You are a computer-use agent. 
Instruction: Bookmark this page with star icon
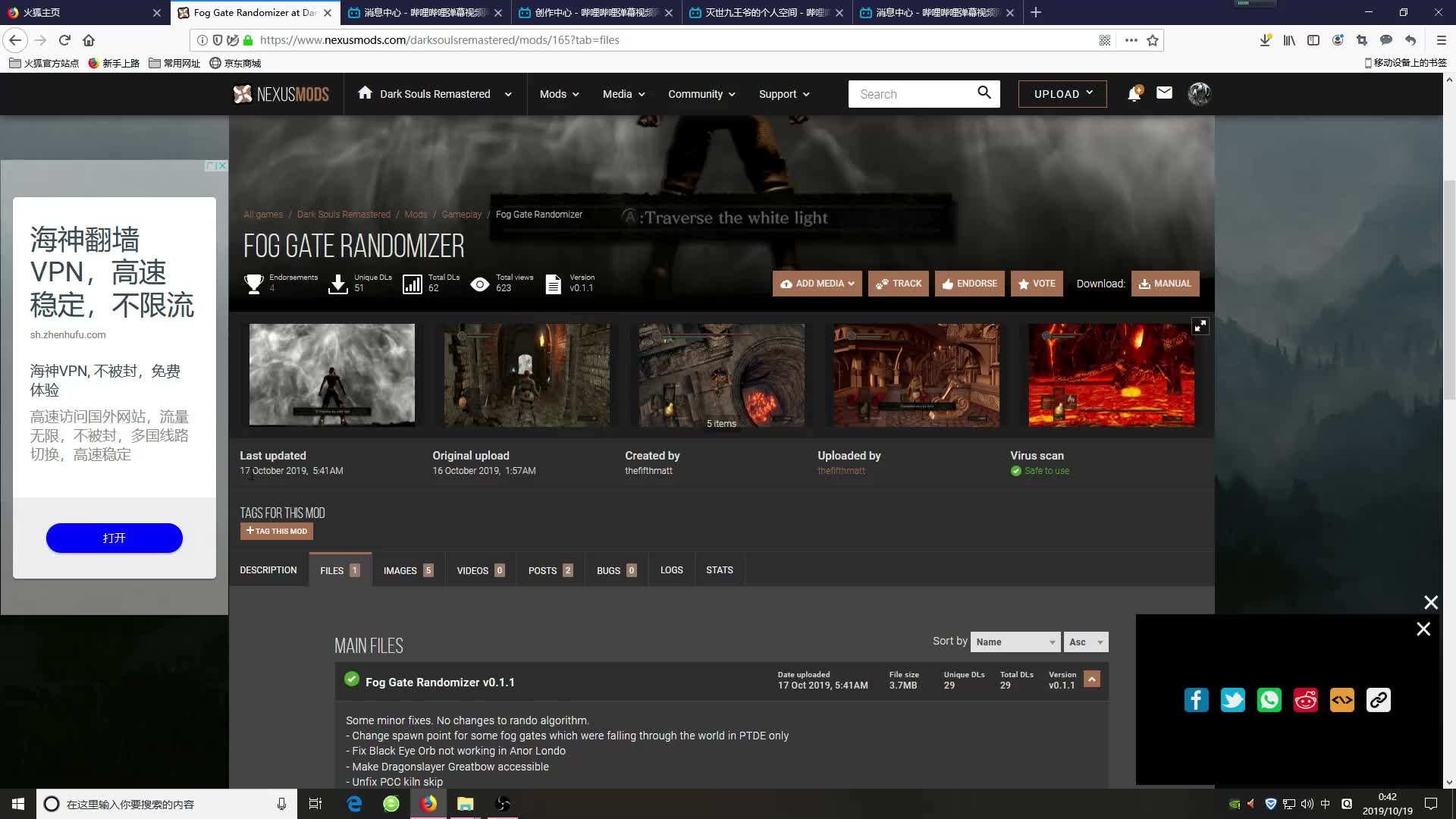pyautogui.click(x=1153, y=40)
